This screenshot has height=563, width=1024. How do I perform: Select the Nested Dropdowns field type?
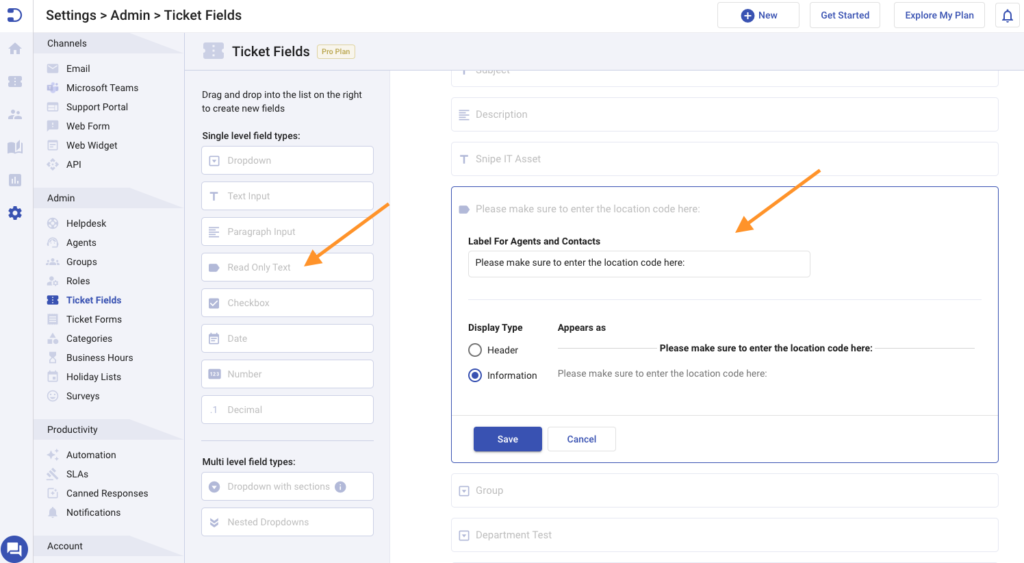pos(287,523)
